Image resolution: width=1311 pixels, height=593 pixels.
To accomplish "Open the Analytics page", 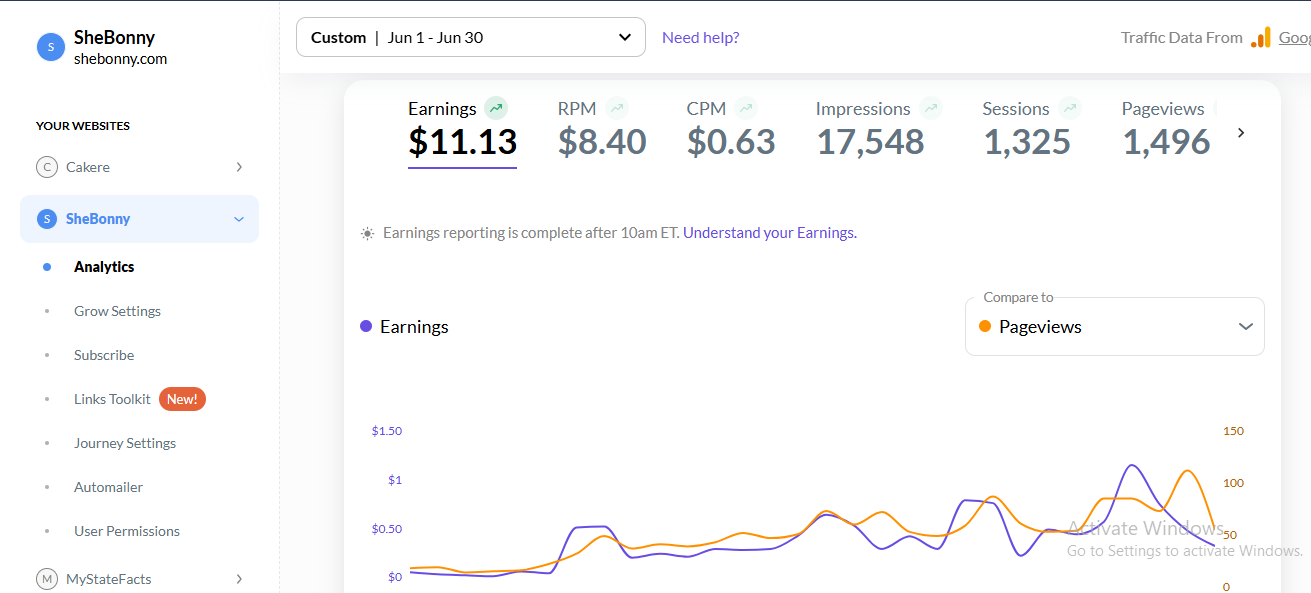I will tap(104, 267).
